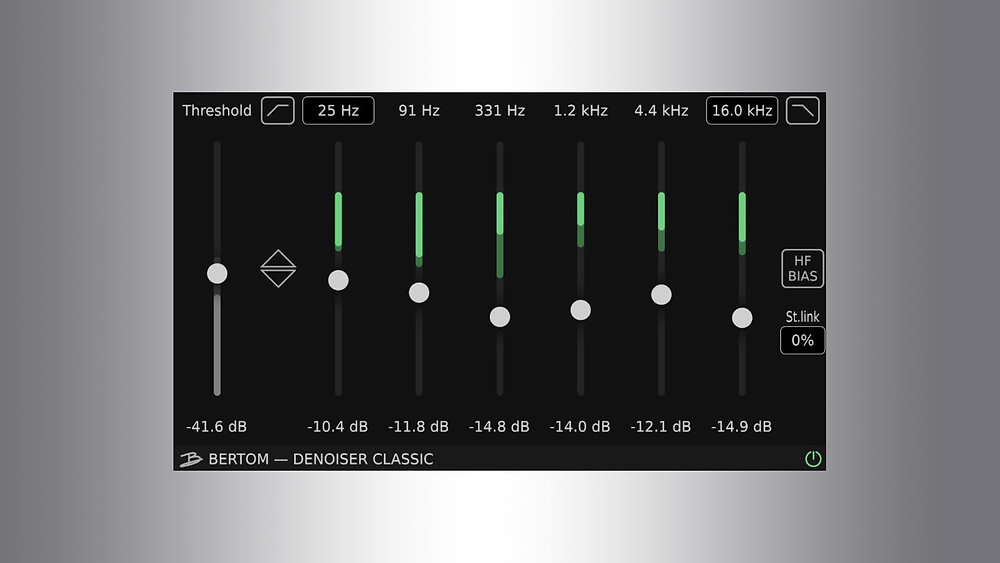1000x563 pixels.
Task: Click the 331 Hz frequency label
Action: tap(499, 110)
